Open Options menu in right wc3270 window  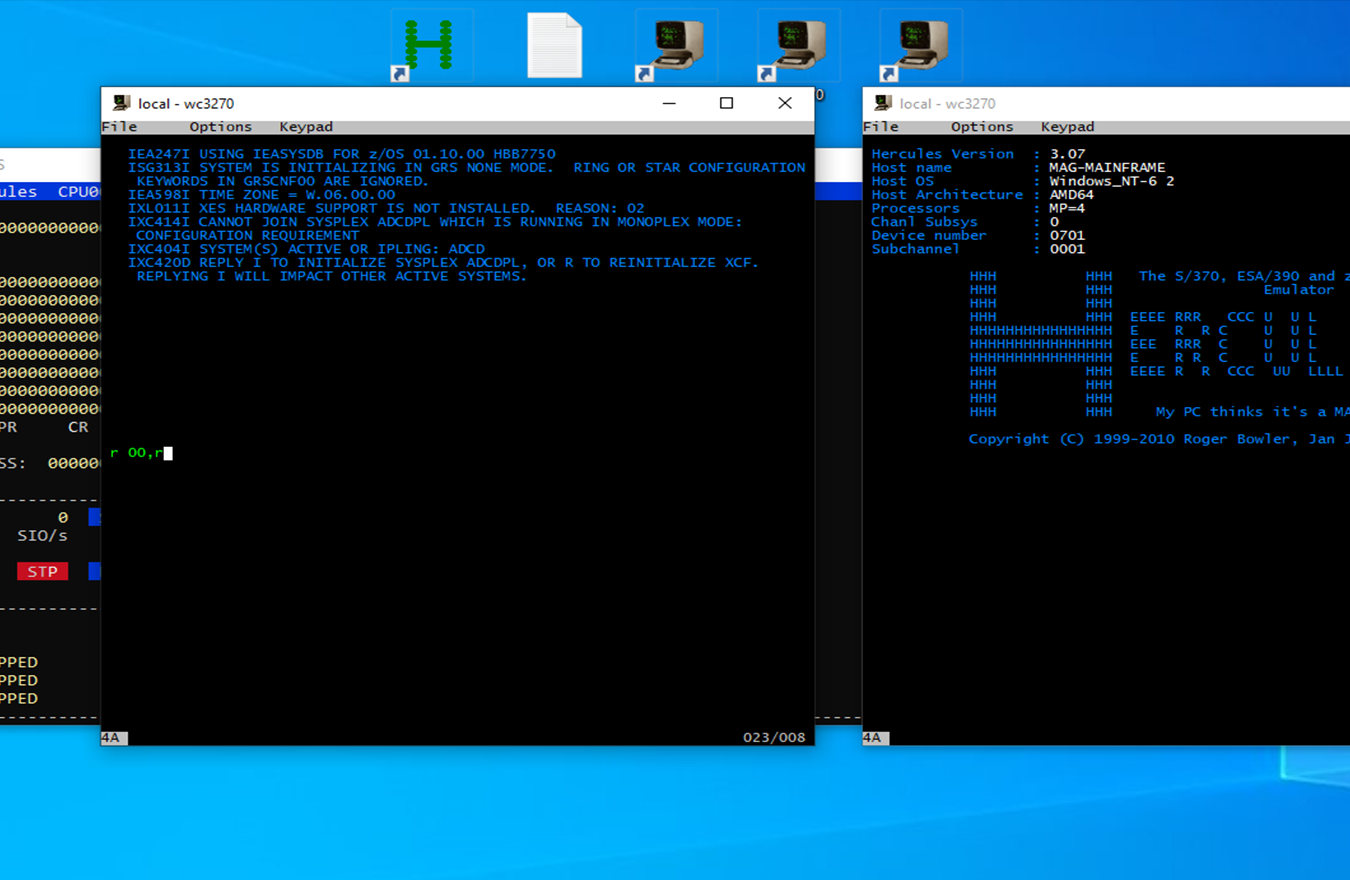coord(982,127)
